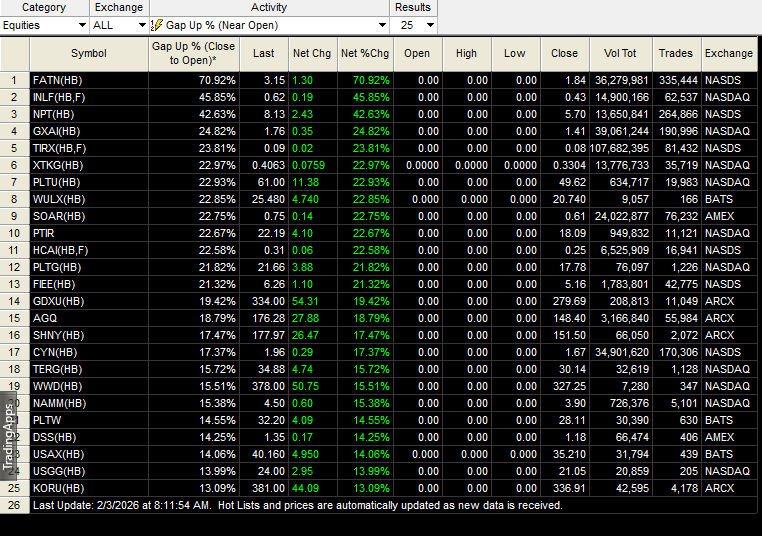The width and height of the screenshot is (762, 536).
Task: Open the Category dropdown showing Equities
Action: (45, 25)
